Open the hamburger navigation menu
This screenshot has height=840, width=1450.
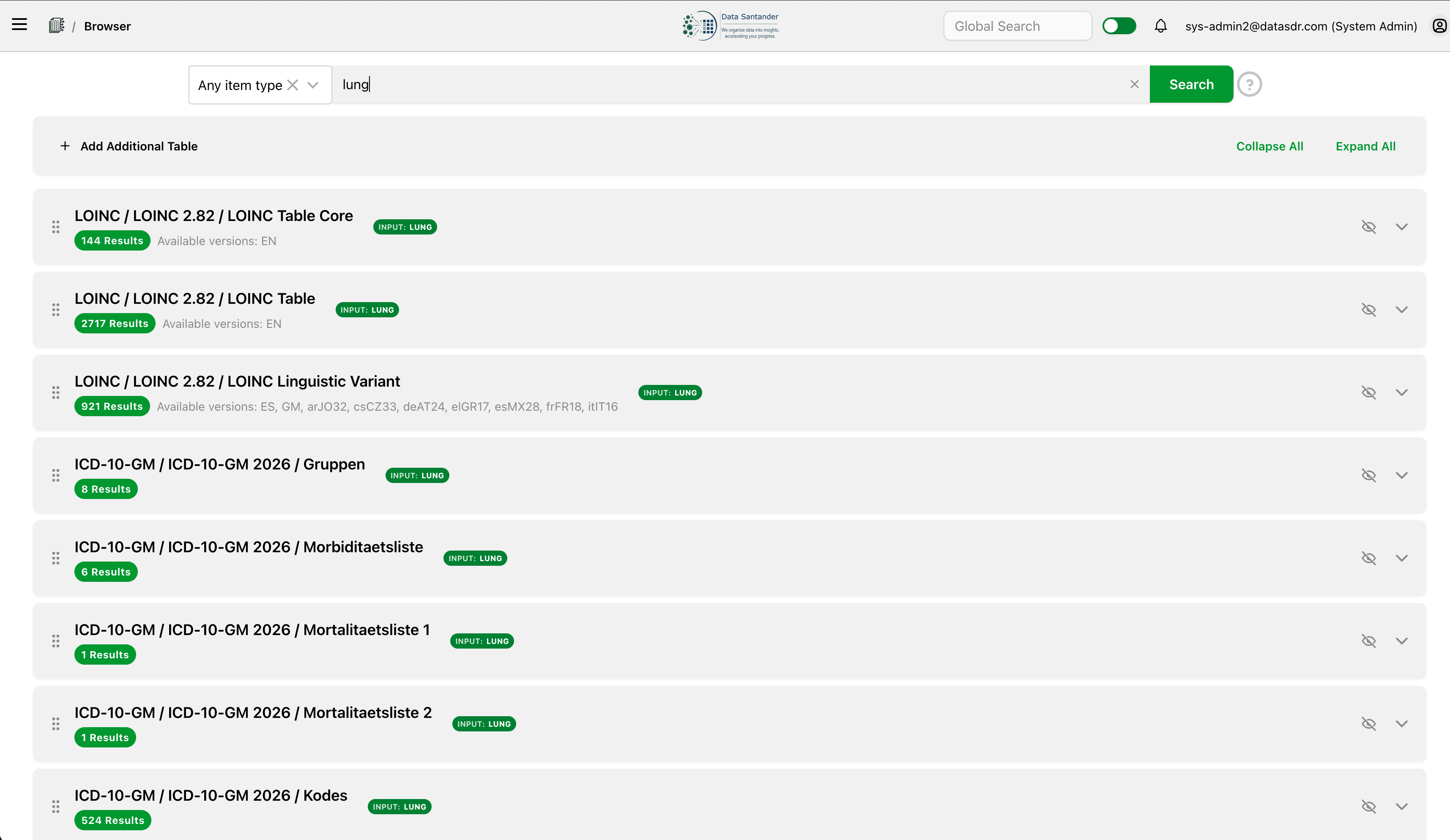coord(19,25)
